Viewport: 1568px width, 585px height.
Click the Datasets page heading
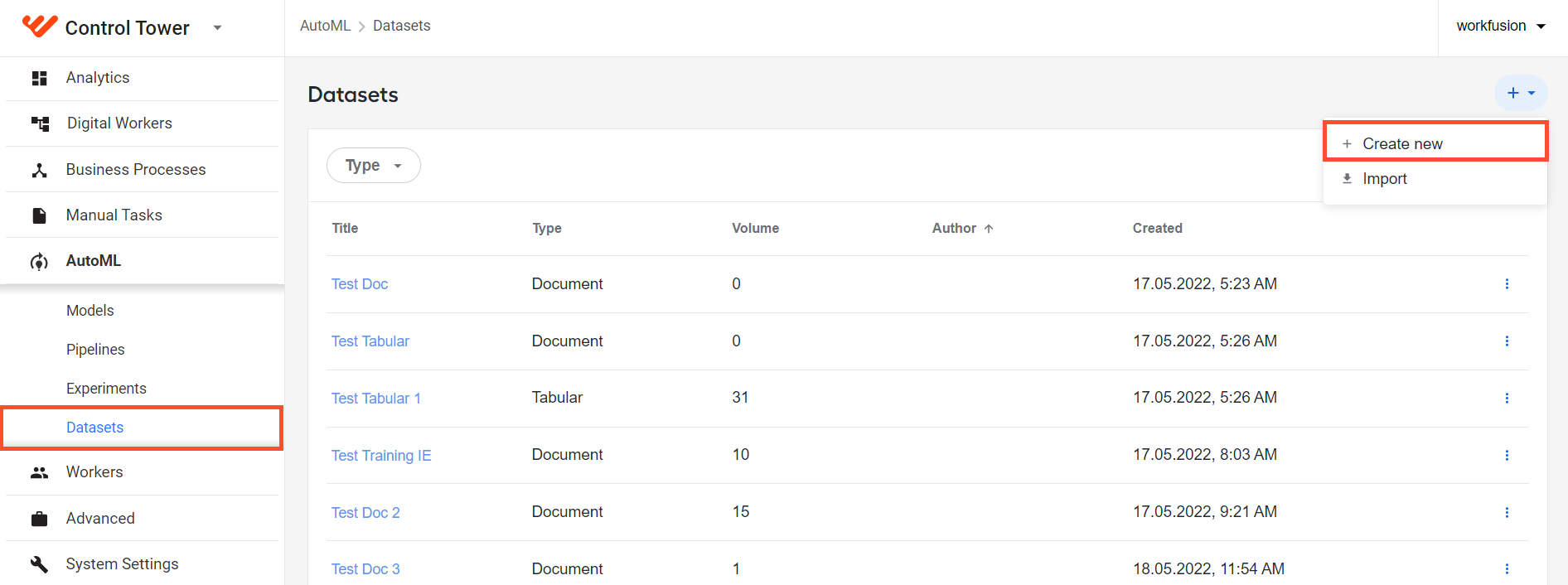click(x=353, y=94)
